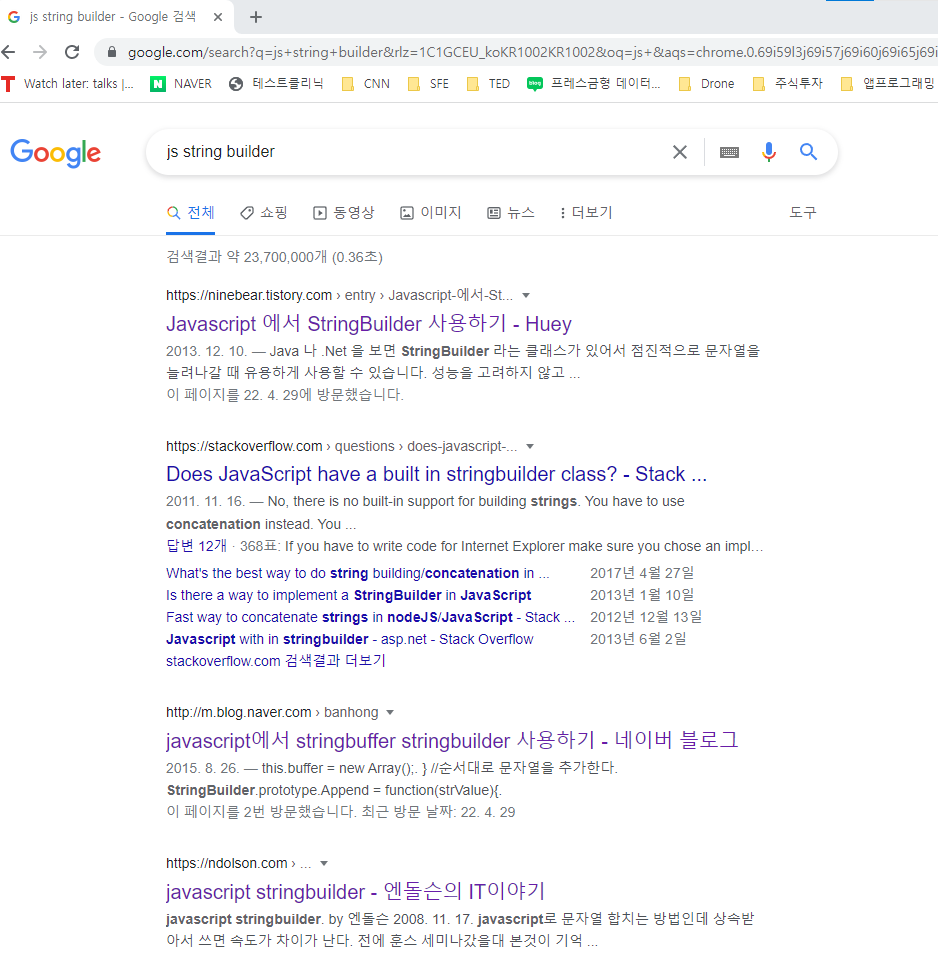
Task: Open the 테스트클리닉 bookmark
Action: coord(276,84)
